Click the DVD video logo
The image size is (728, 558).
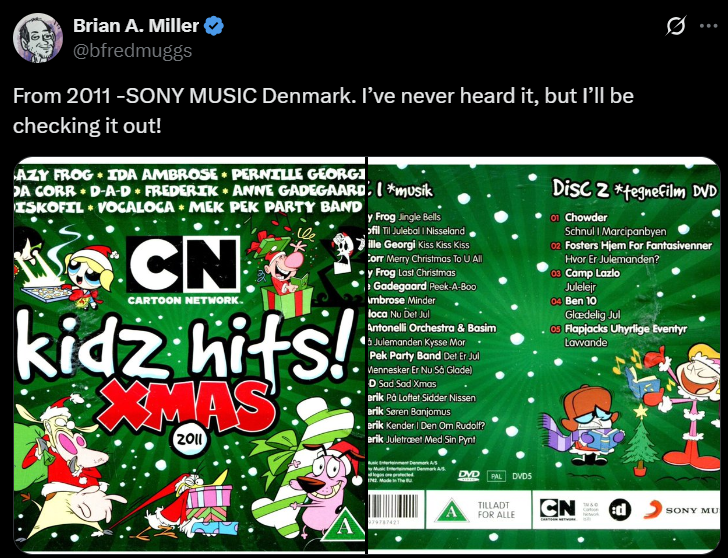click(468, 475)
